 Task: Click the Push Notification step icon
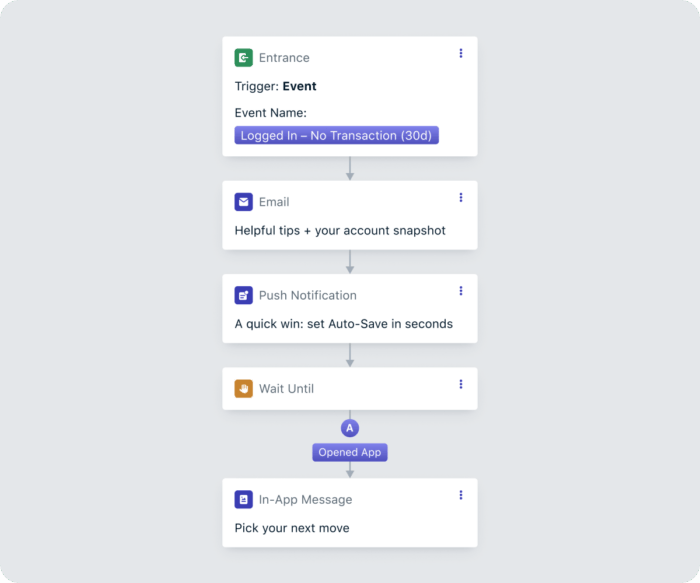point(244,295)
